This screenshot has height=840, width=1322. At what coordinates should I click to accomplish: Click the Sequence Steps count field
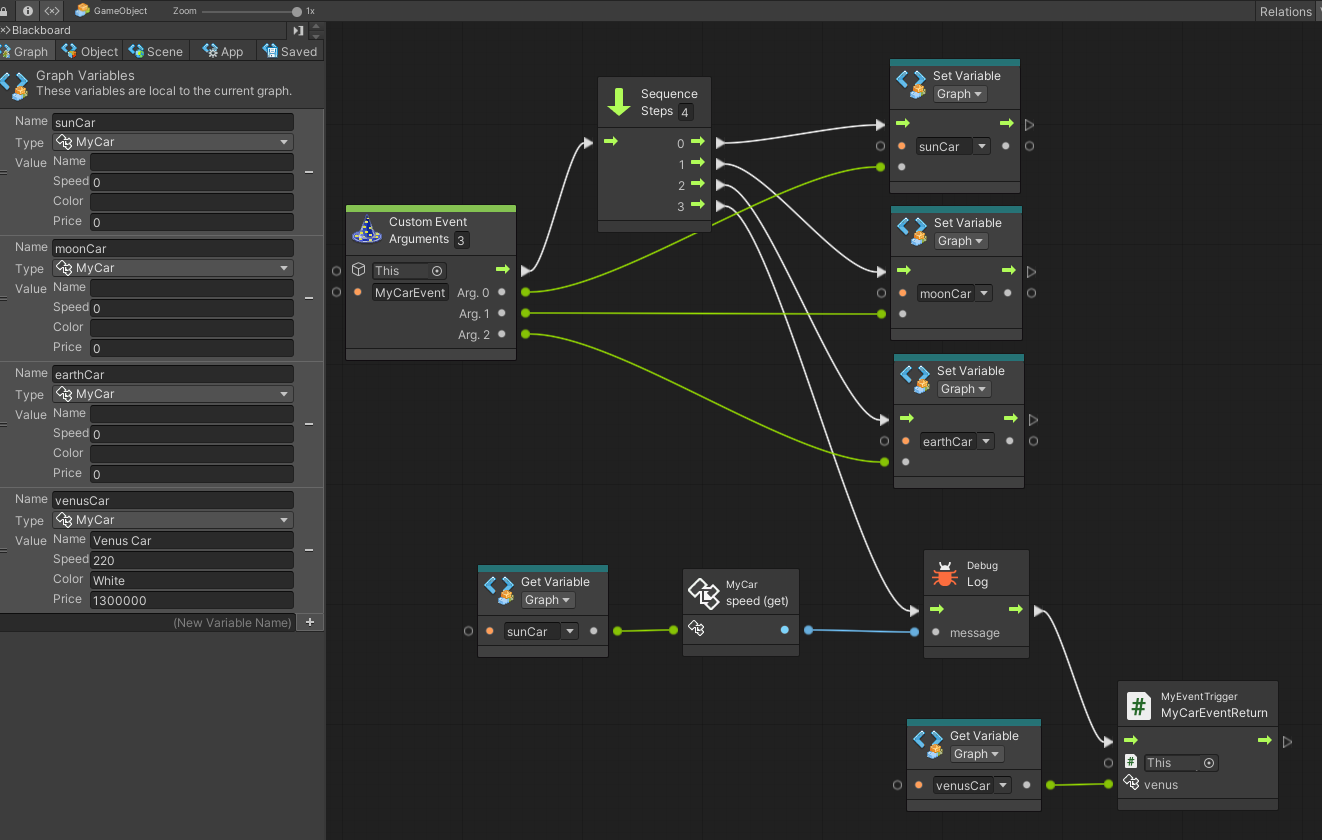[686, 112]
